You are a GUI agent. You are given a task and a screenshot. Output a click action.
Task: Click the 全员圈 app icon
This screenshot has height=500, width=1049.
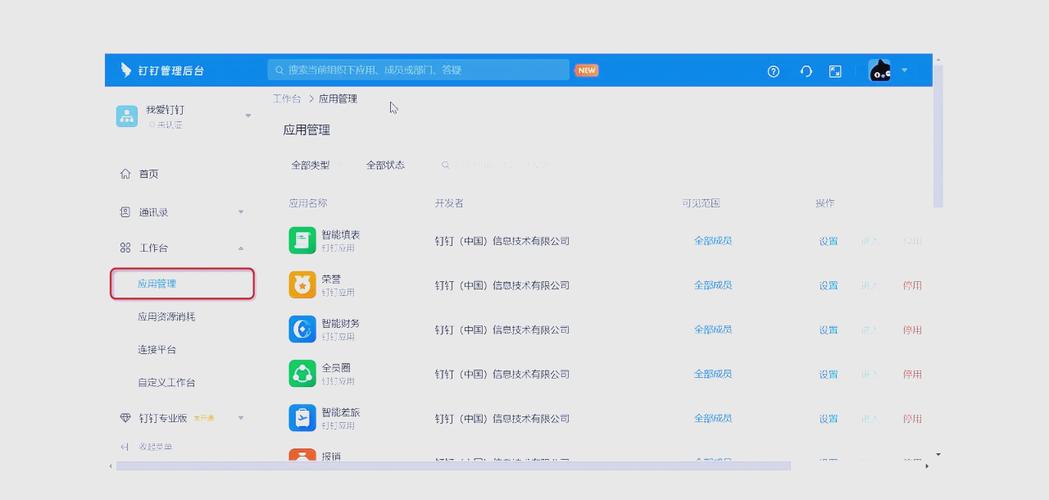click(x=302, y=373)
